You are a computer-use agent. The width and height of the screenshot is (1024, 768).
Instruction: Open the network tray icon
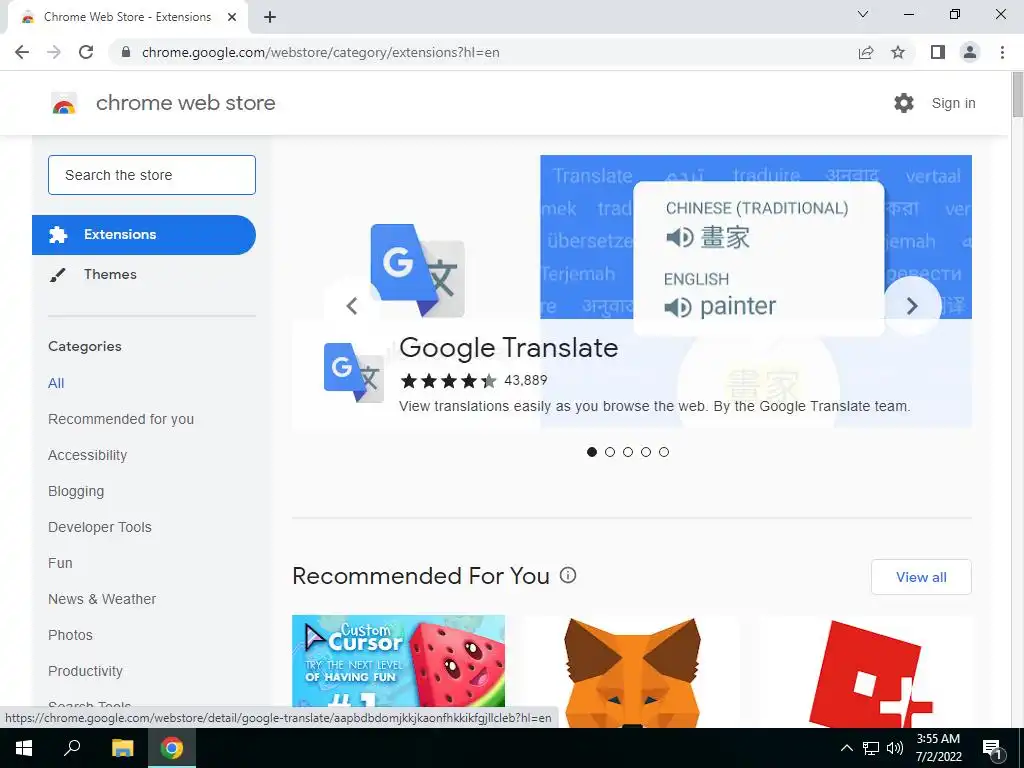pos(871,748)
